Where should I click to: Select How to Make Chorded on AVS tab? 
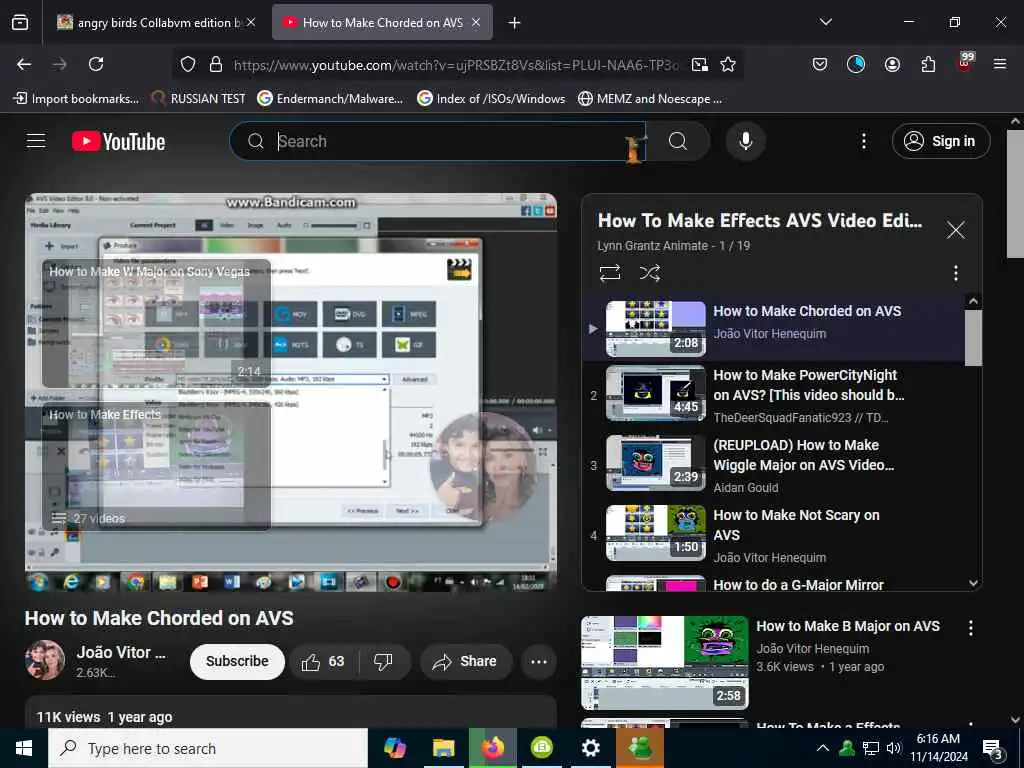point(382,23)
